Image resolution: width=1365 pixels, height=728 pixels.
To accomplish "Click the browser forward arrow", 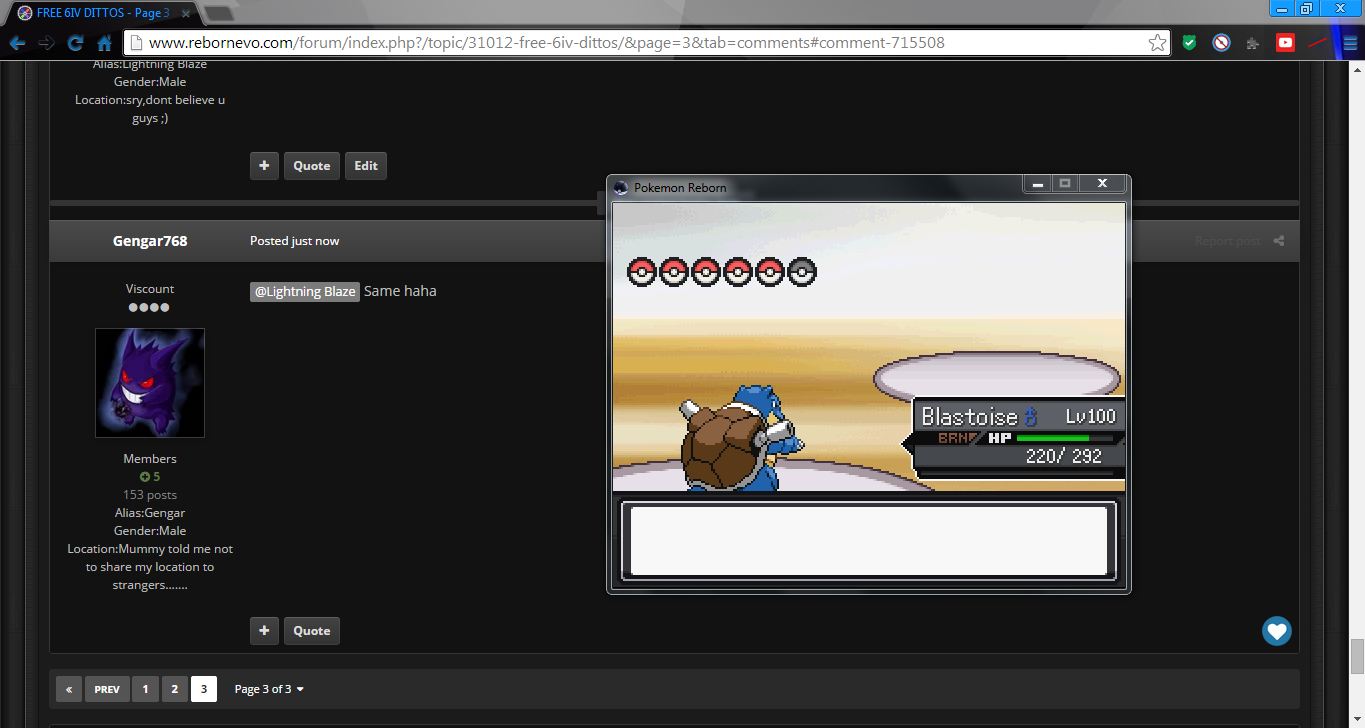I will click(46, 43).
